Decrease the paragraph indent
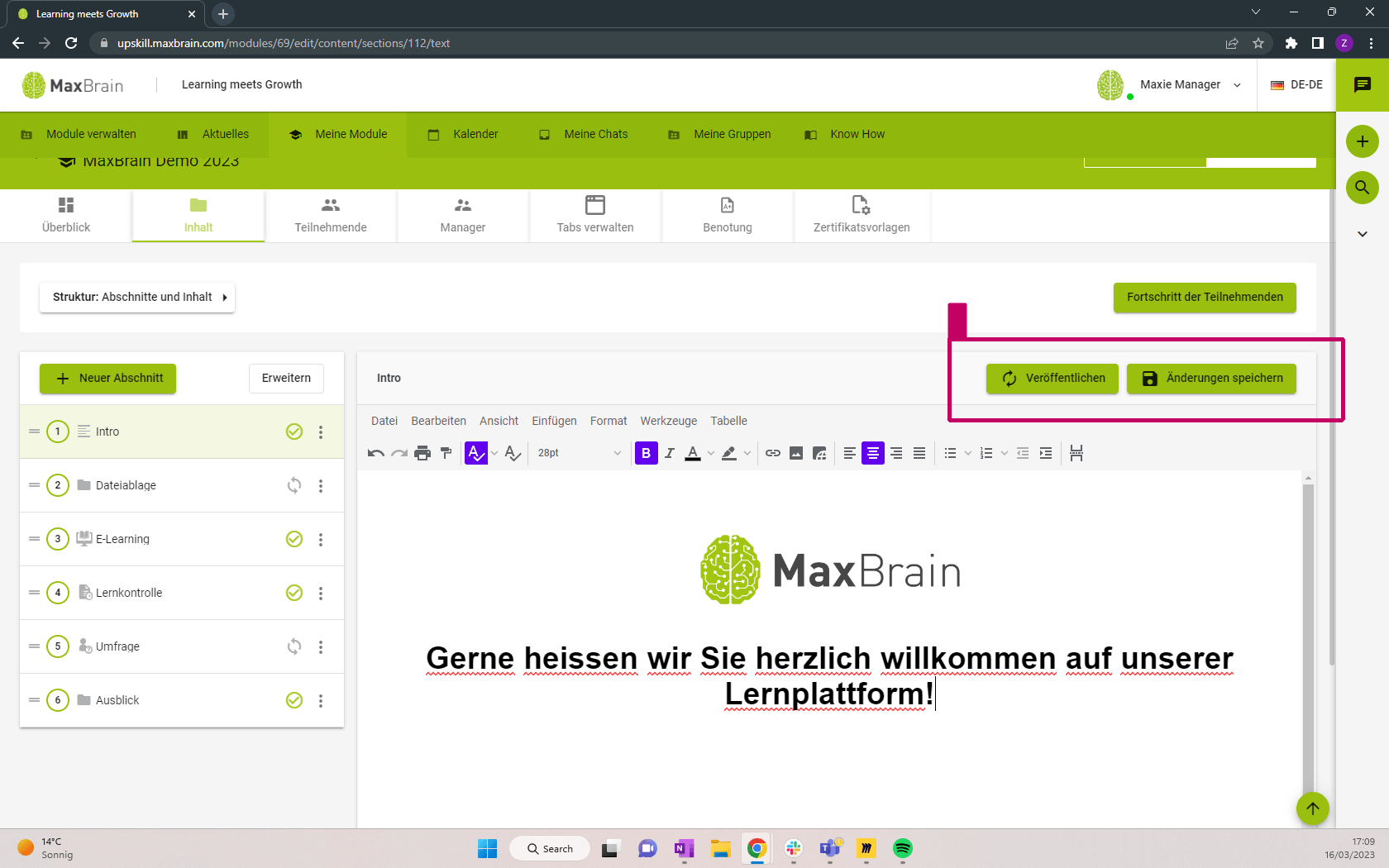 point(1023,453)
